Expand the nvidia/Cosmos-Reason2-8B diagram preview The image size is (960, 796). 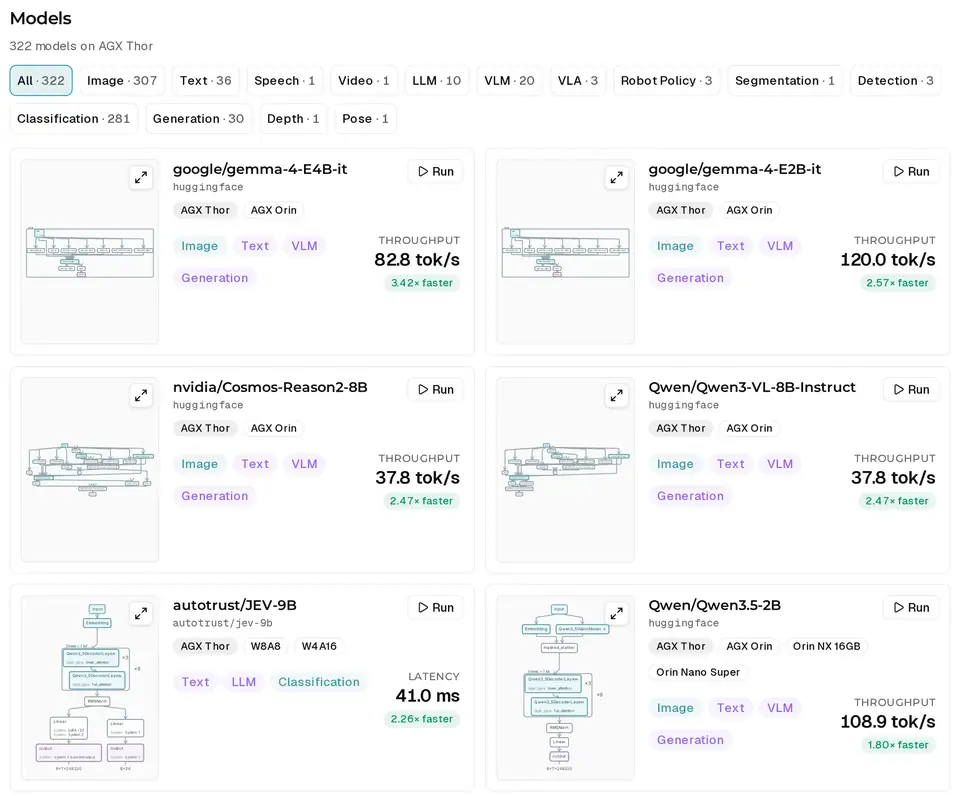(141, 396)
